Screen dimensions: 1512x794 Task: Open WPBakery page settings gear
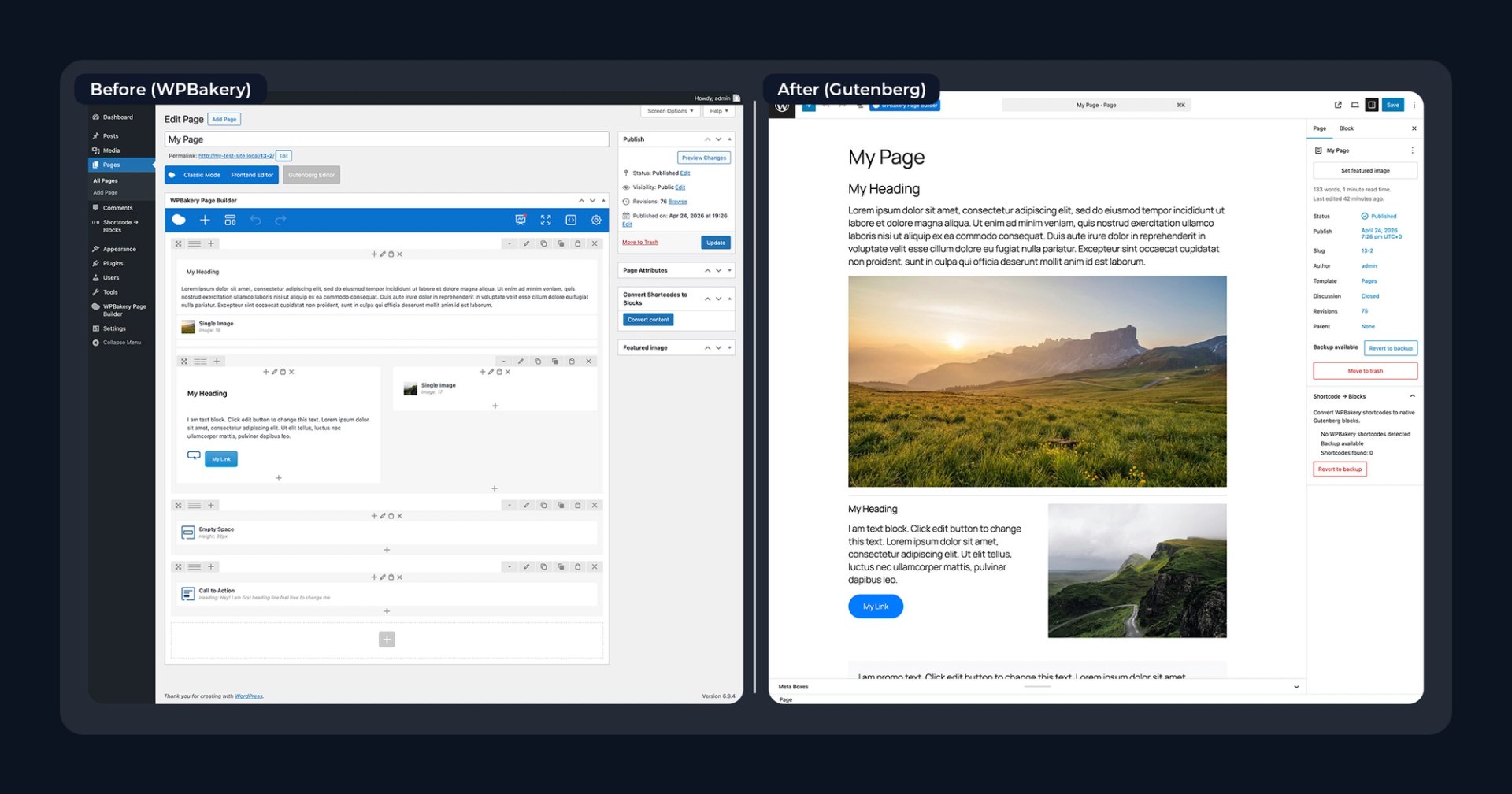pos(596,220)
